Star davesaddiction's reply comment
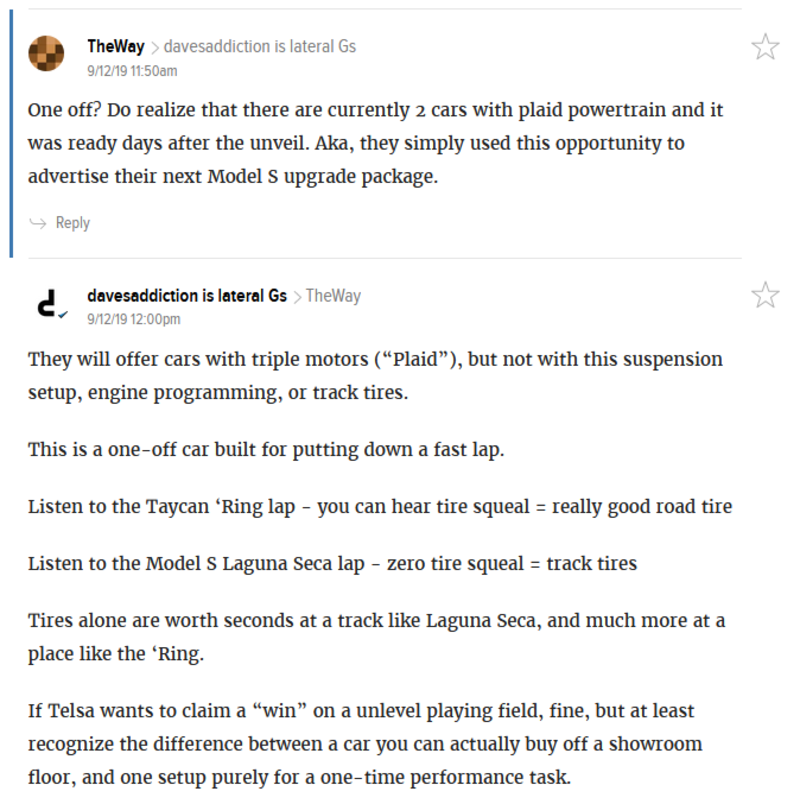The image size is (800, 804). tap(765, 295)
